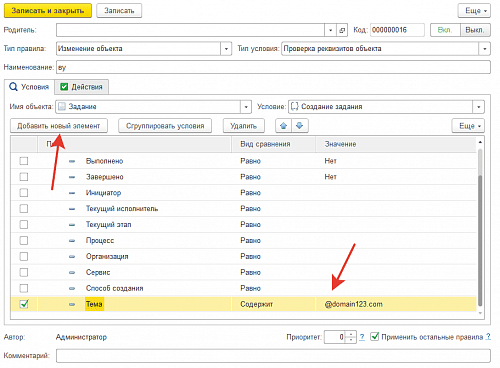Click the Записать button

pos(119,11)
